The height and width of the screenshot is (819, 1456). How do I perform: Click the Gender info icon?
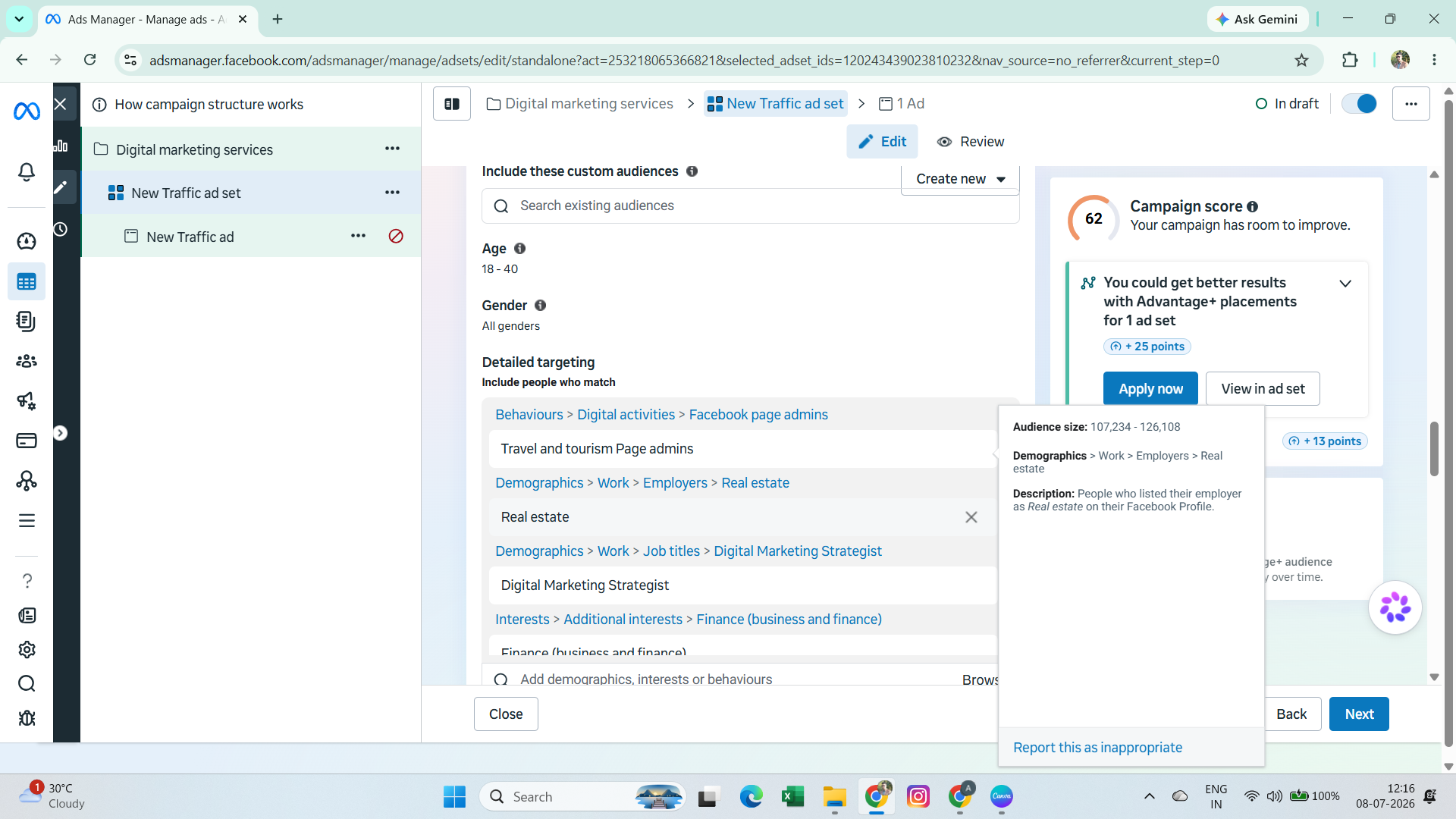click(540, 305)
